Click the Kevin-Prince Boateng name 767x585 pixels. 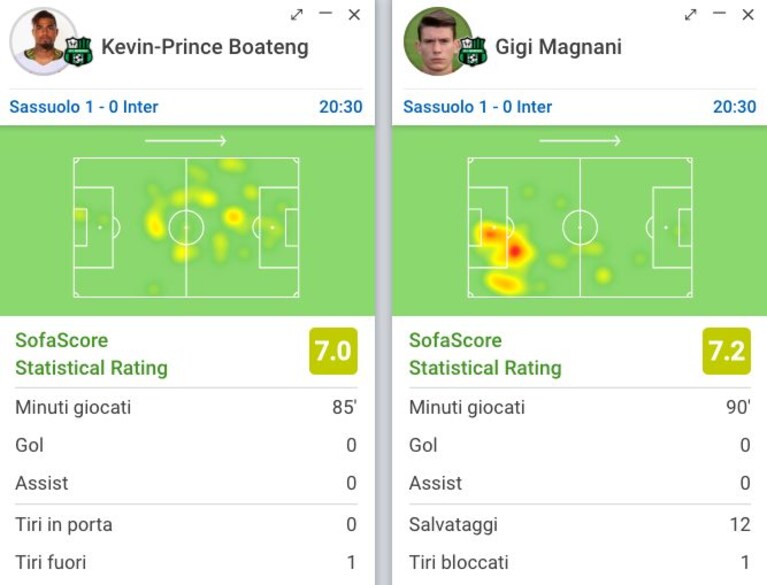coord(205,47)
